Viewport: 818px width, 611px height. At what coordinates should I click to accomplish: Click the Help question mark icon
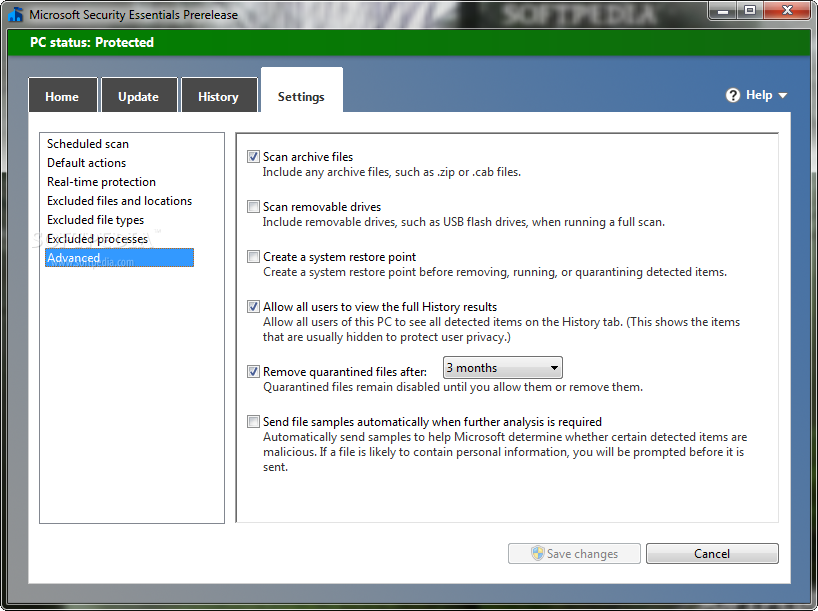(x=732, y=95)
